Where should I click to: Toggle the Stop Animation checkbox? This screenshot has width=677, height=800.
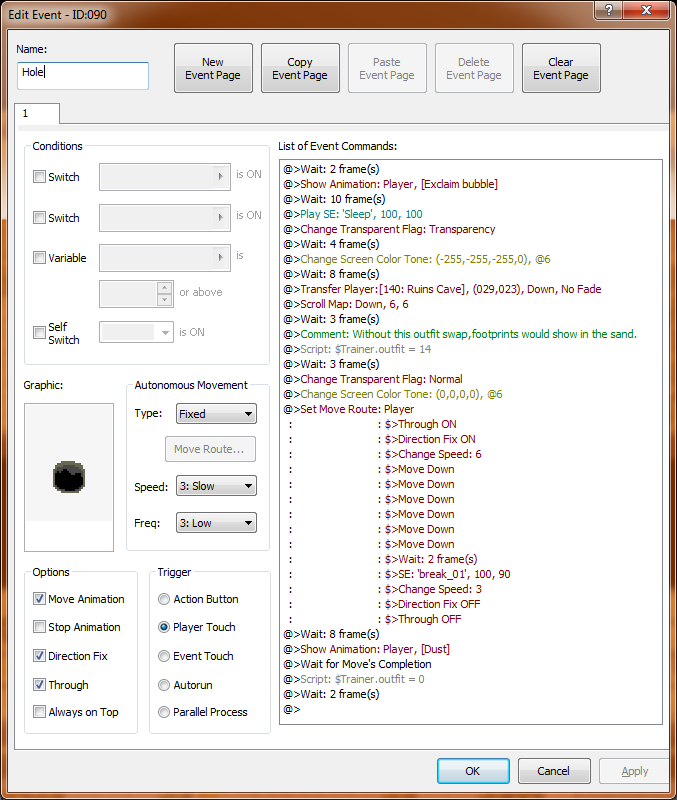(x=40, y=627)
